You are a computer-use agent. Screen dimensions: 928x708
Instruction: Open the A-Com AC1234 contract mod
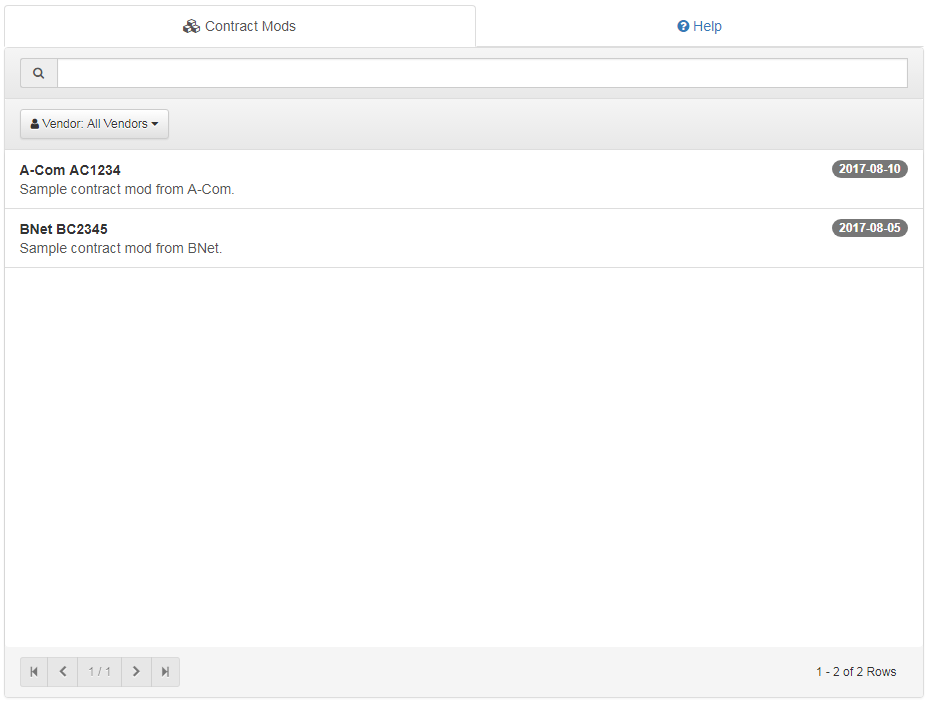(70, 170)
